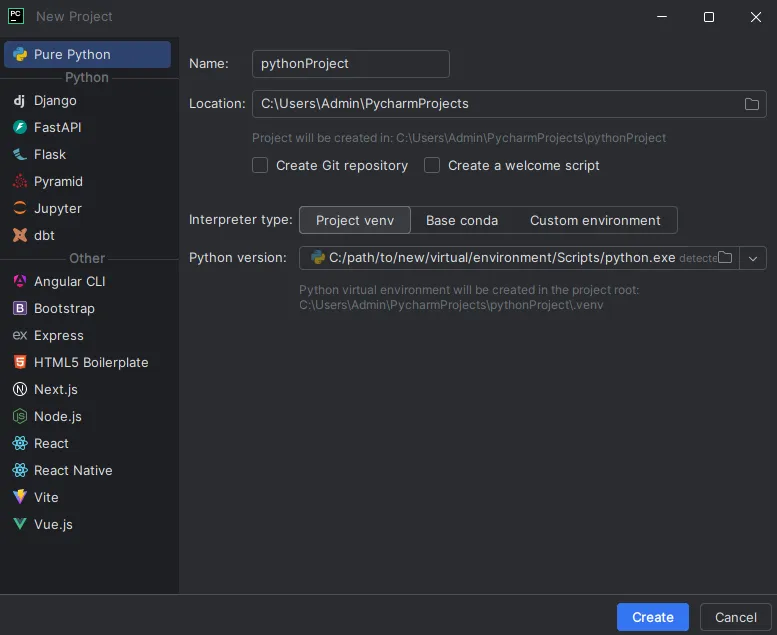Select the HTML5 Boilerplate icon
The height and width of the screenshot is (635, 777).
(19, 363)
